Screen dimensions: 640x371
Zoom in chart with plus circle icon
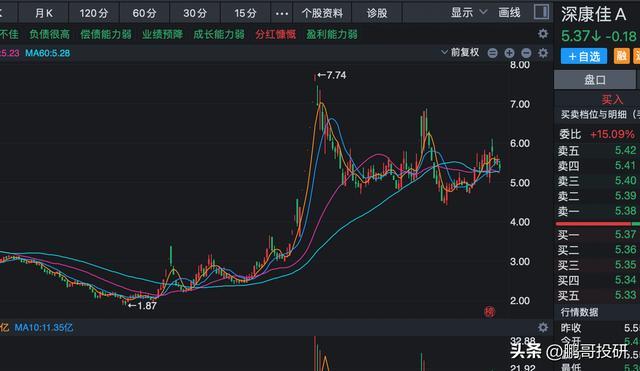point(509,53)
